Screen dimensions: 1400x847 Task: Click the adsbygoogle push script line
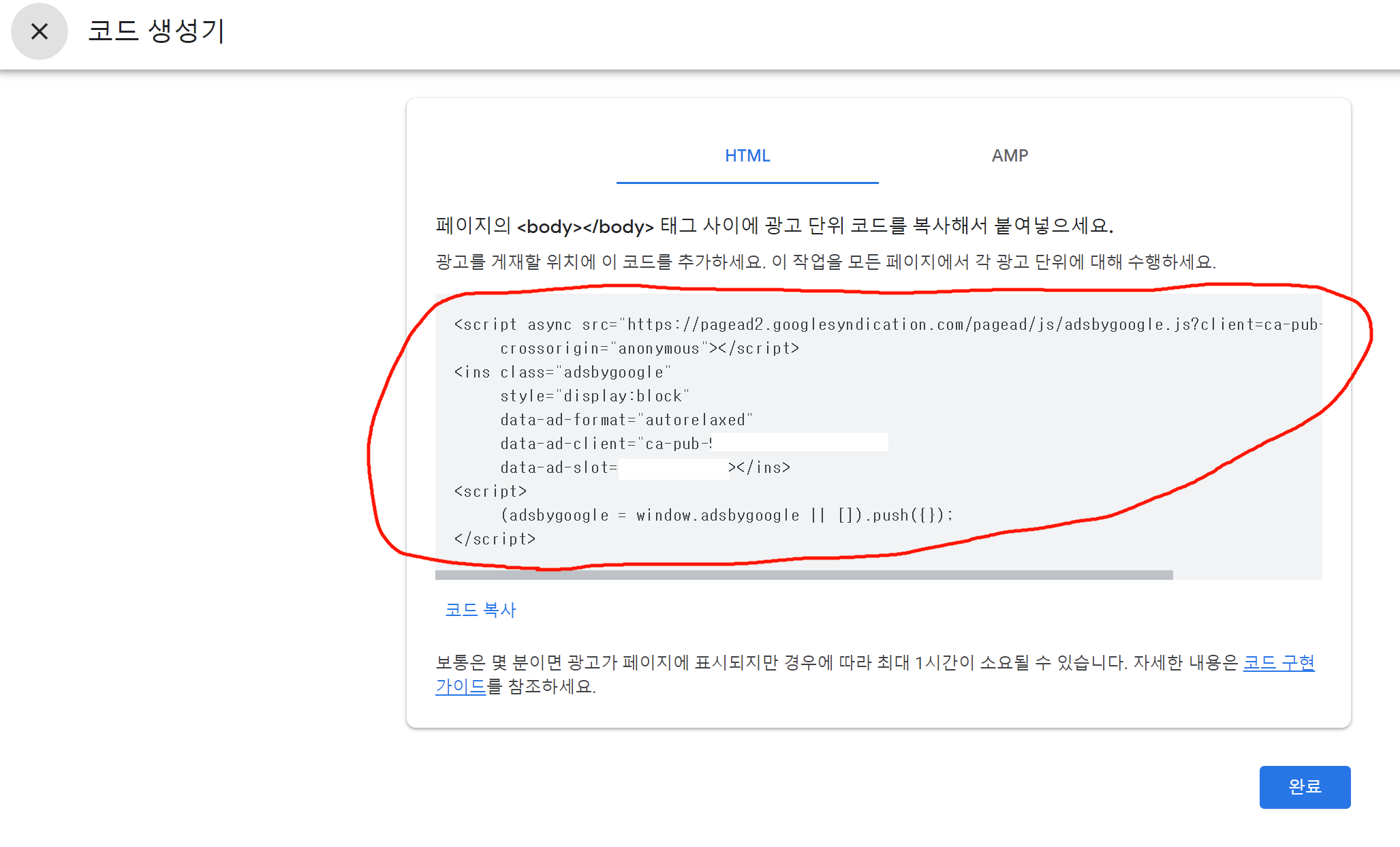point(727,515)
